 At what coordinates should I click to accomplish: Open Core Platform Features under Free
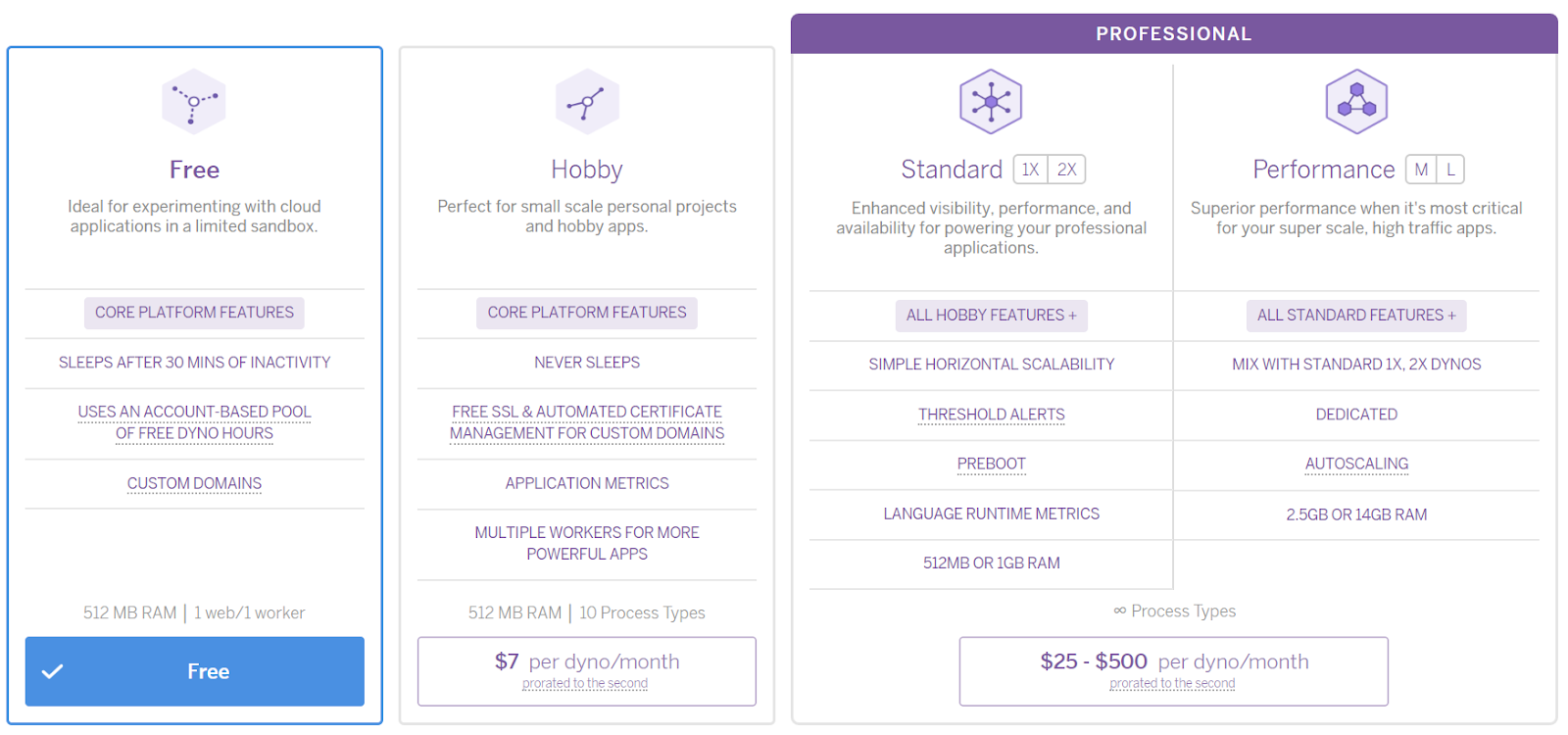pos(194,313)
